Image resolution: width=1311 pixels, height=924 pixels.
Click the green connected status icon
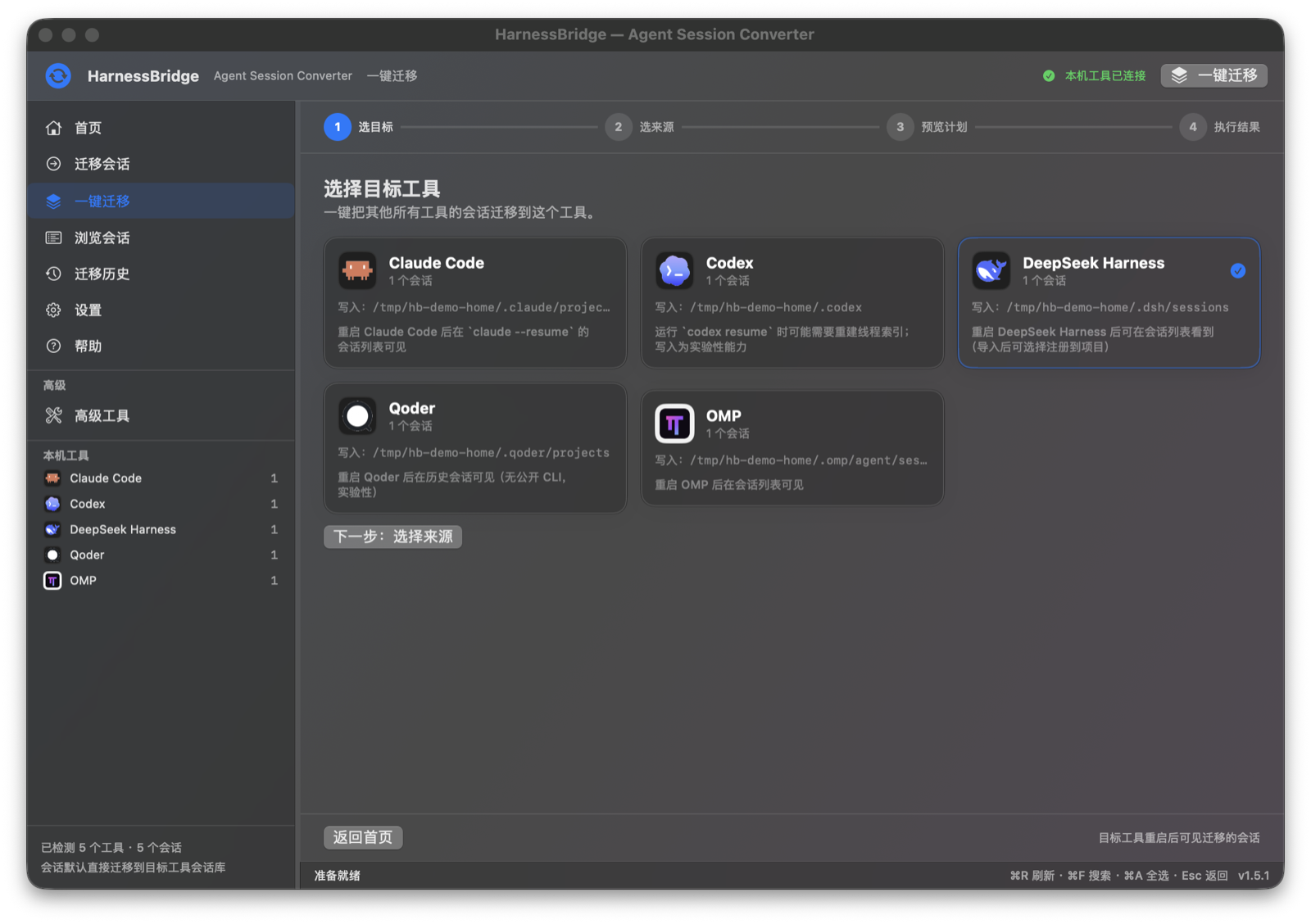pos(1049,76)
